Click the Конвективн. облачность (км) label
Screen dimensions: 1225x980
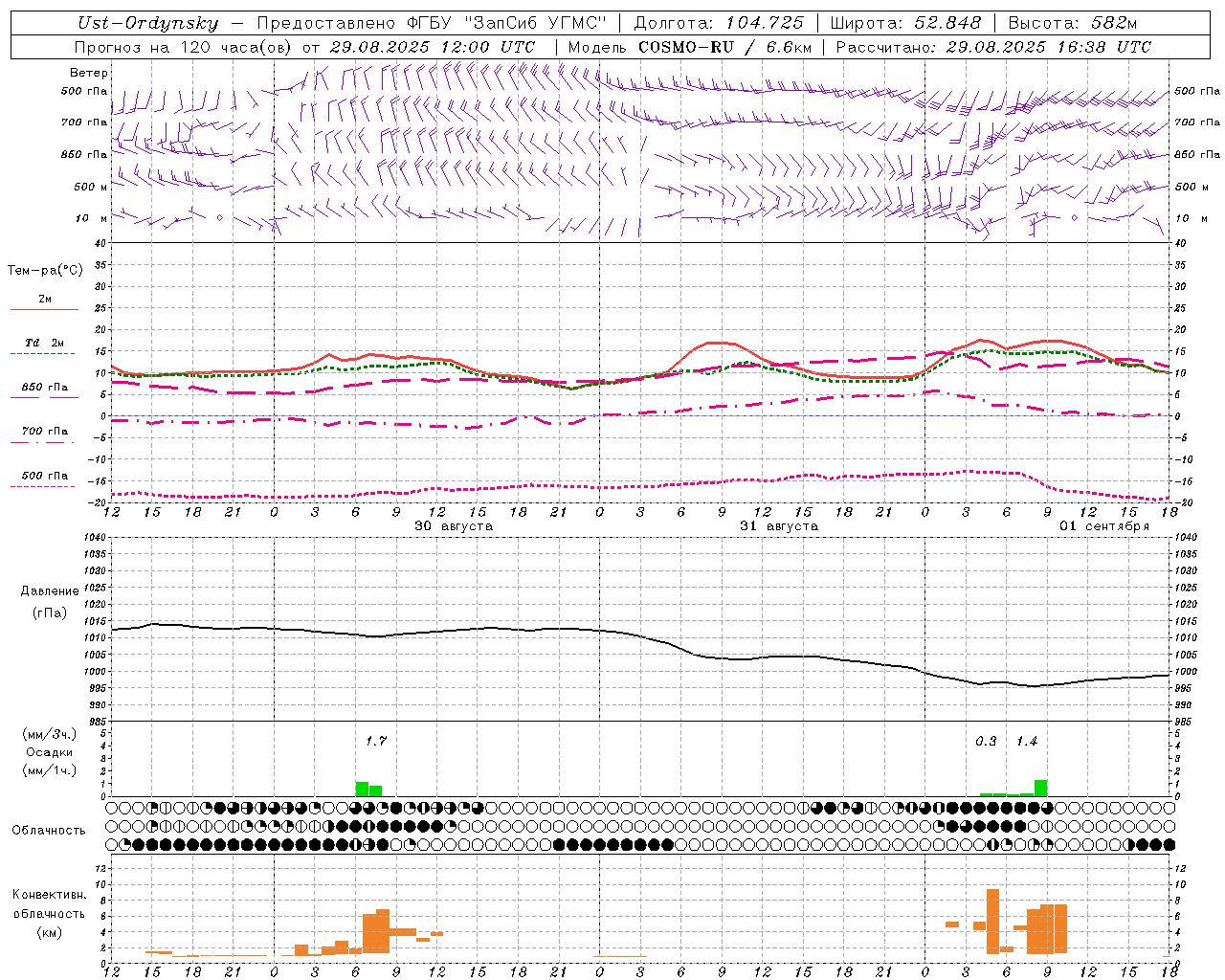(x=49, y=913)
